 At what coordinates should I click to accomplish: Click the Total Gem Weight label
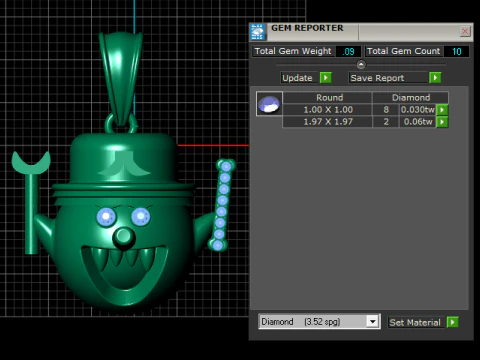(x=293, y=51)
